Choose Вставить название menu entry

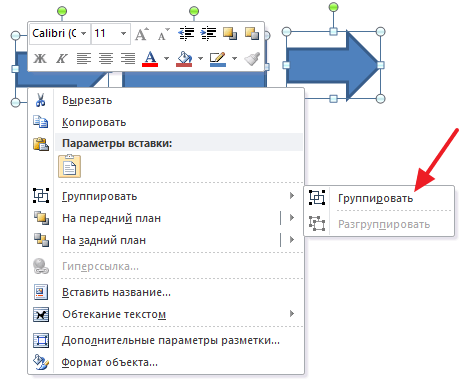point(166,292)
